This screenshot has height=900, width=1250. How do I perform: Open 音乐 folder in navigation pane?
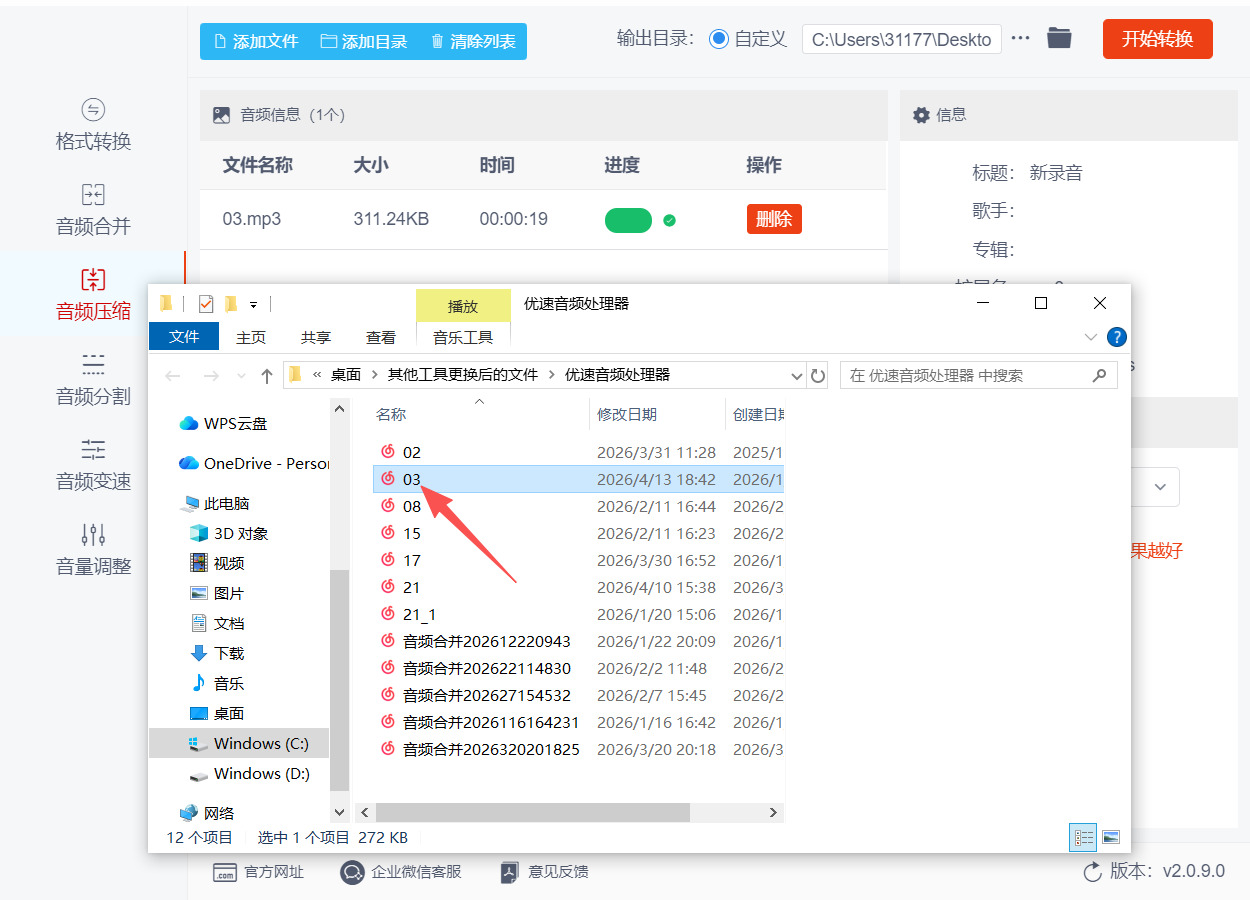[x=217, y=683]
